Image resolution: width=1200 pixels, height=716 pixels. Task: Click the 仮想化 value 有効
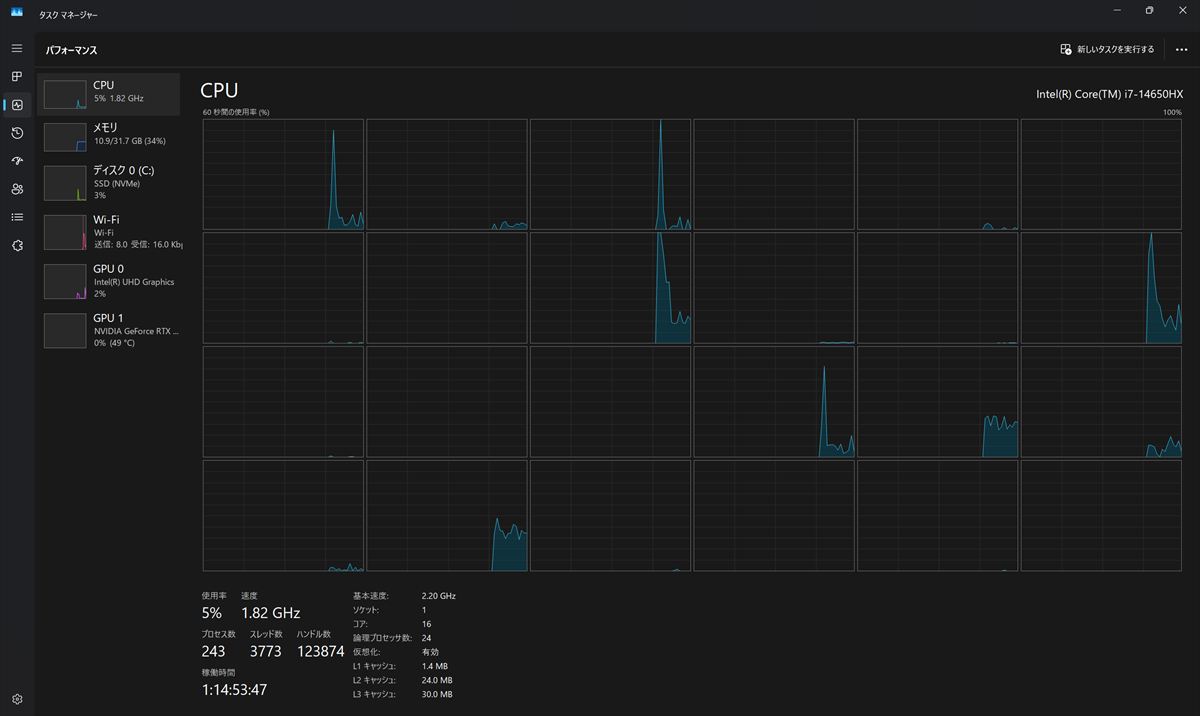429,651
